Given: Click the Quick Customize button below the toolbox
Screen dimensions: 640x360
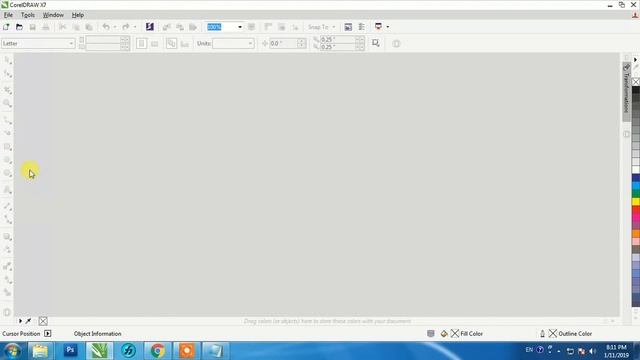Looking at the screenshot, I should click(x=7, y=313).
